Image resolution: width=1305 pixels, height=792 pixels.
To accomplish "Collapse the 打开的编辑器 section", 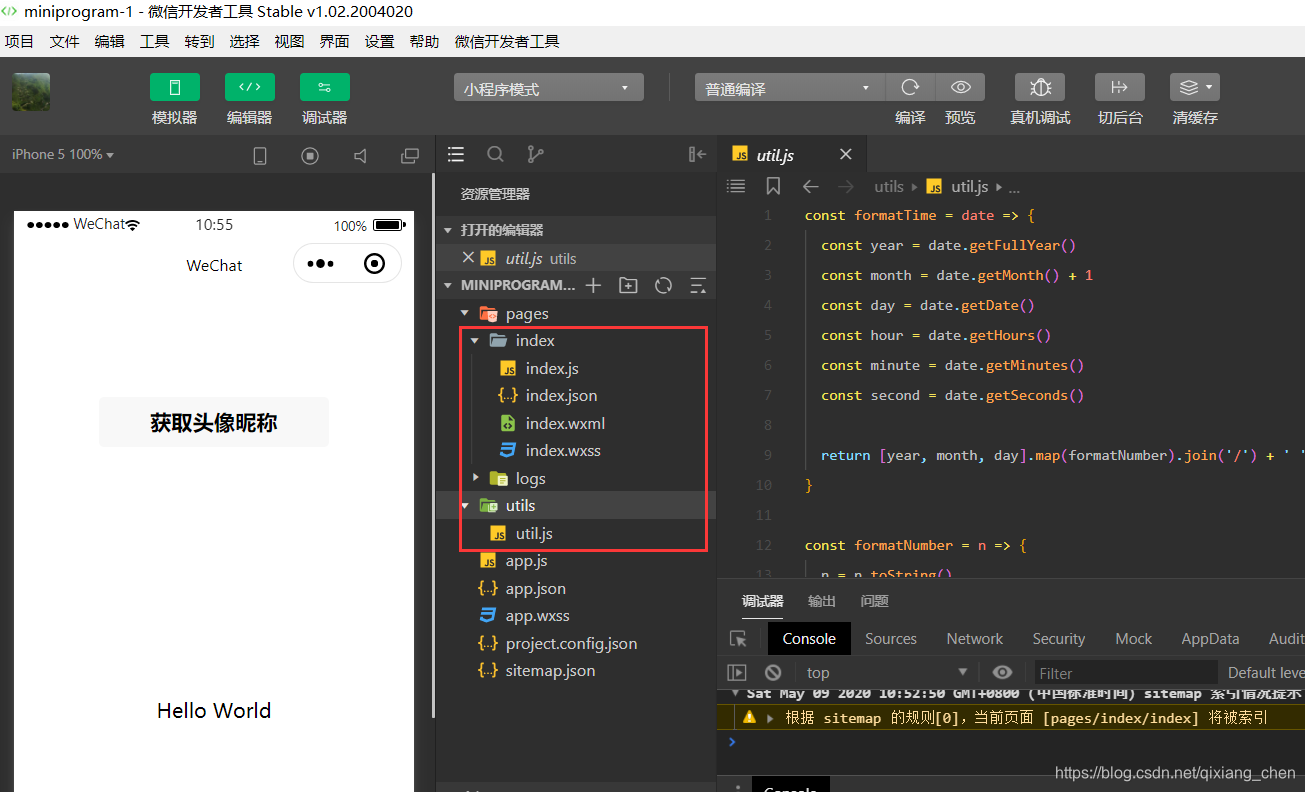I will (448, 230).
